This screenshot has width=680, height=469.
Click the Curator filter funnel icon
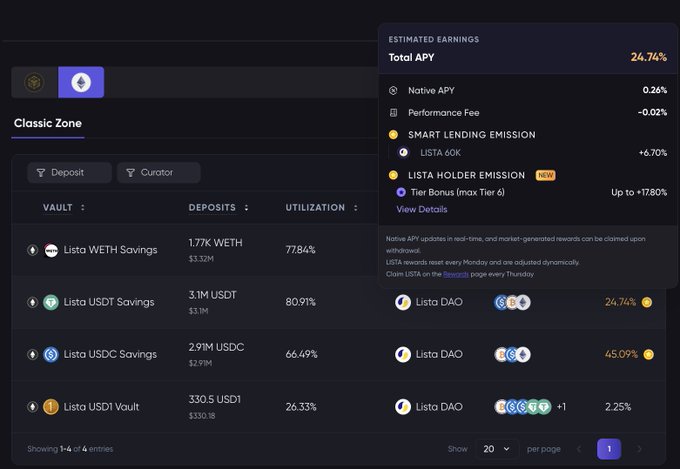[130, 173]
